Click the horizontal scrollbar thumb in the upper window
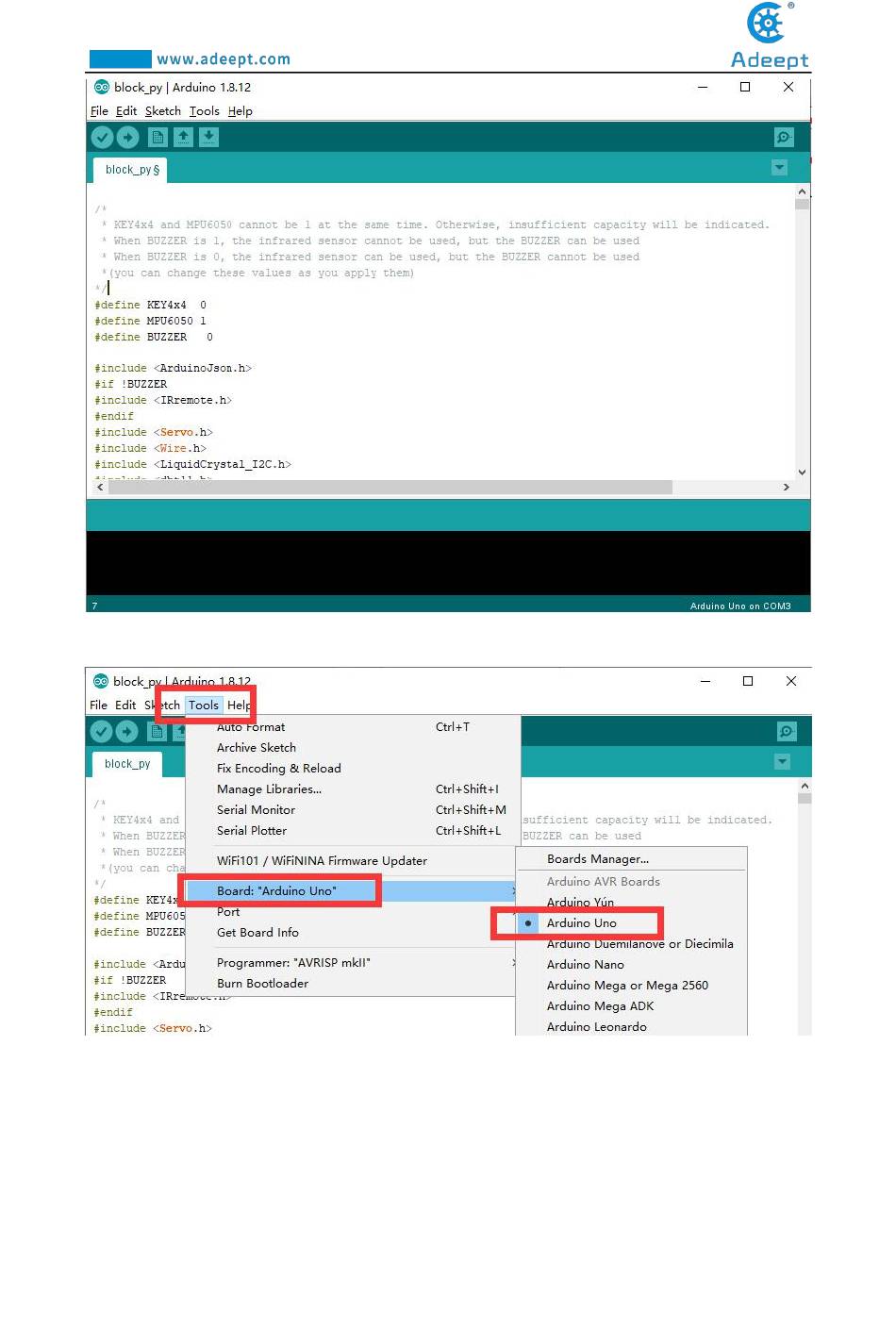896x1328 pixels. pyautogui.click(x=390, y=488)
